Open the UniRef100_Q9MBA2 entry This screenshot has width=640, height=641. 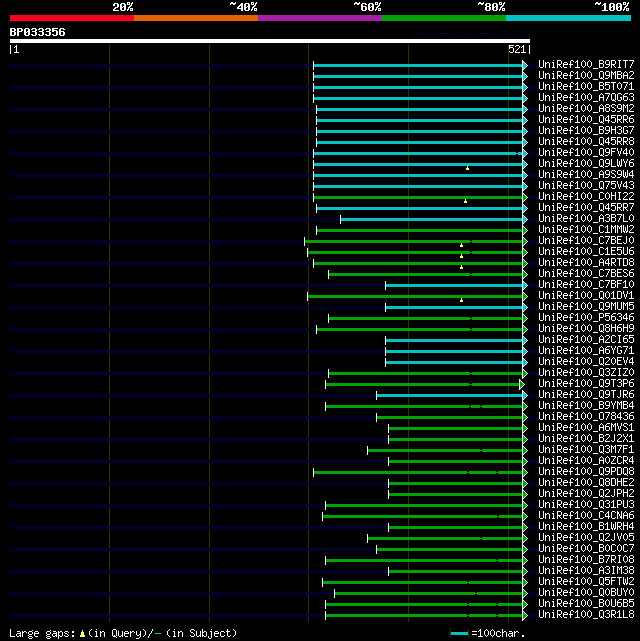(586, 76)
